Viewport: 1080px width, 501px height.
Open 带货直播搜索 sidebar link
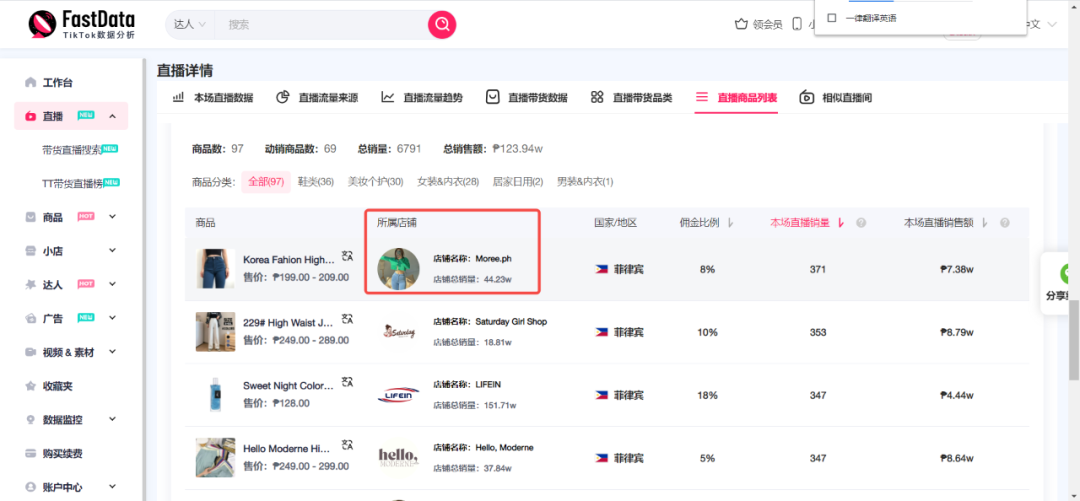pos(72,150)
